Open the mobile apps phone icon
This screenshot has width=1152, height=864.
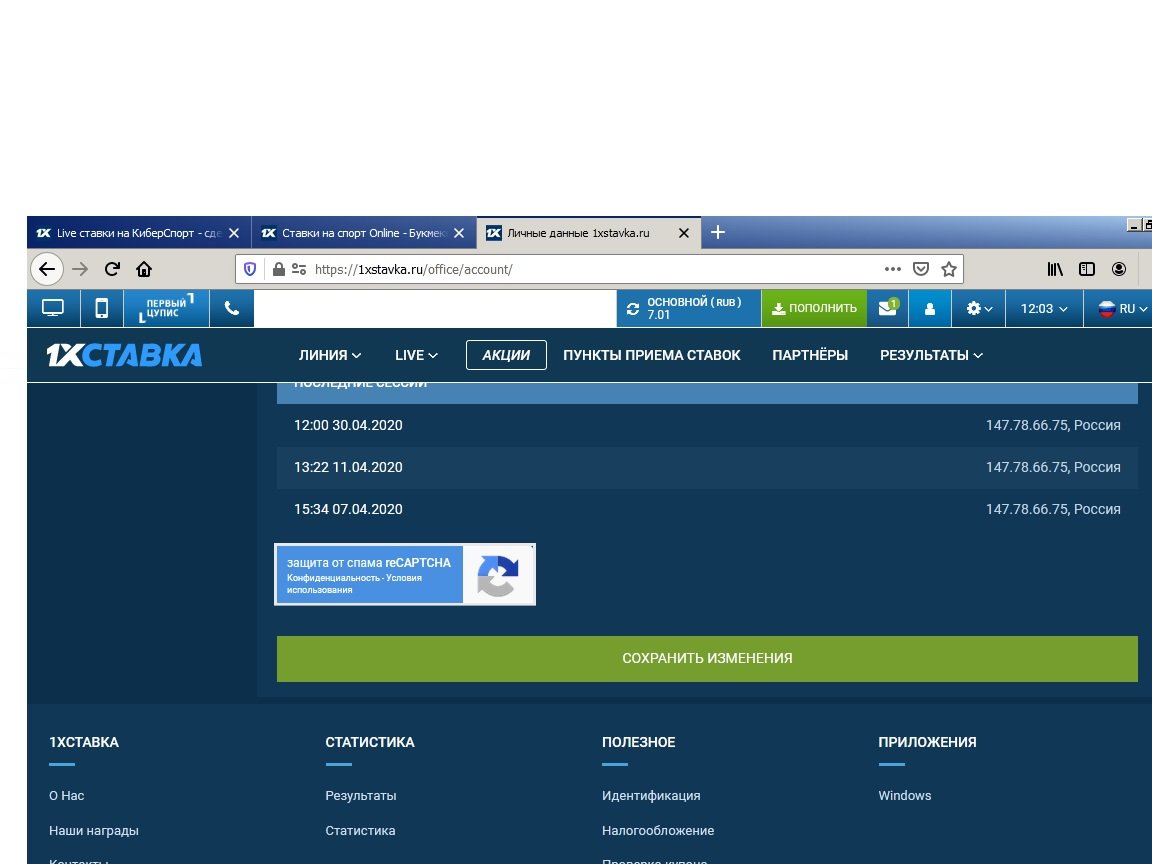[101, 308]
